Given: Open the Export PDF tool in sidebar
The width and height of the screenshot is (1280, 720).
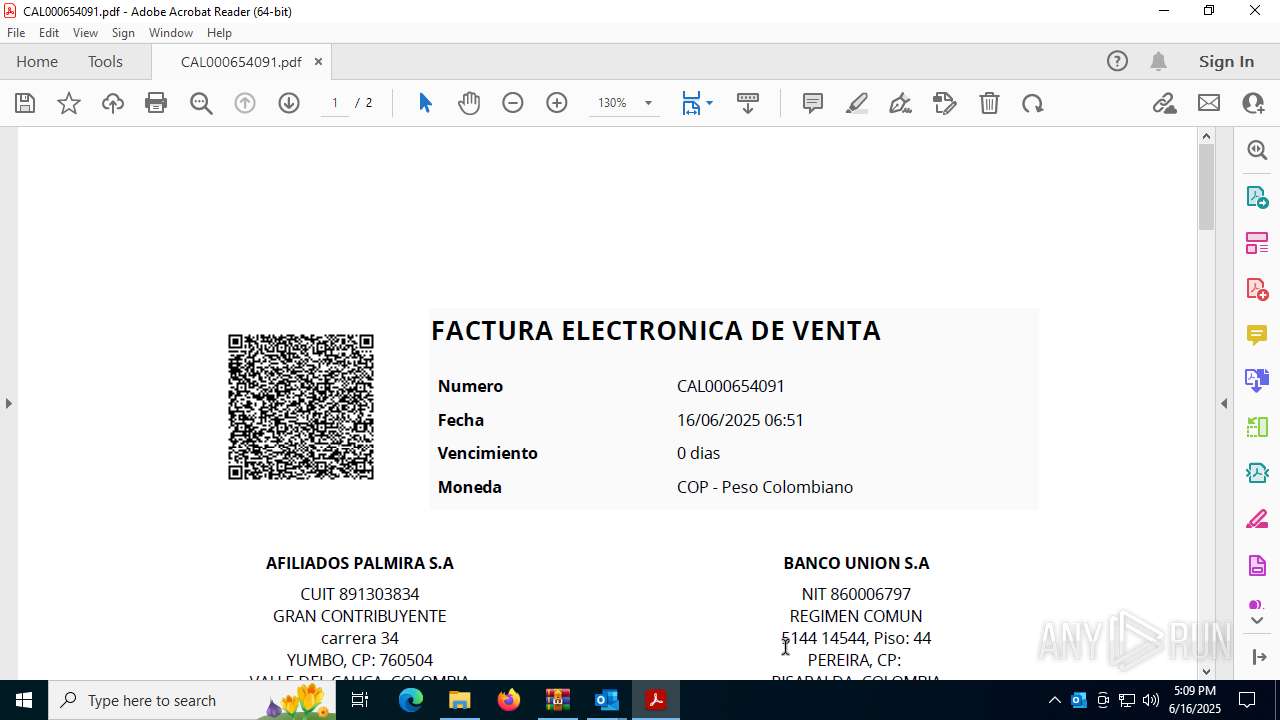Looking at the screenshot, I should click(1257, 197).
